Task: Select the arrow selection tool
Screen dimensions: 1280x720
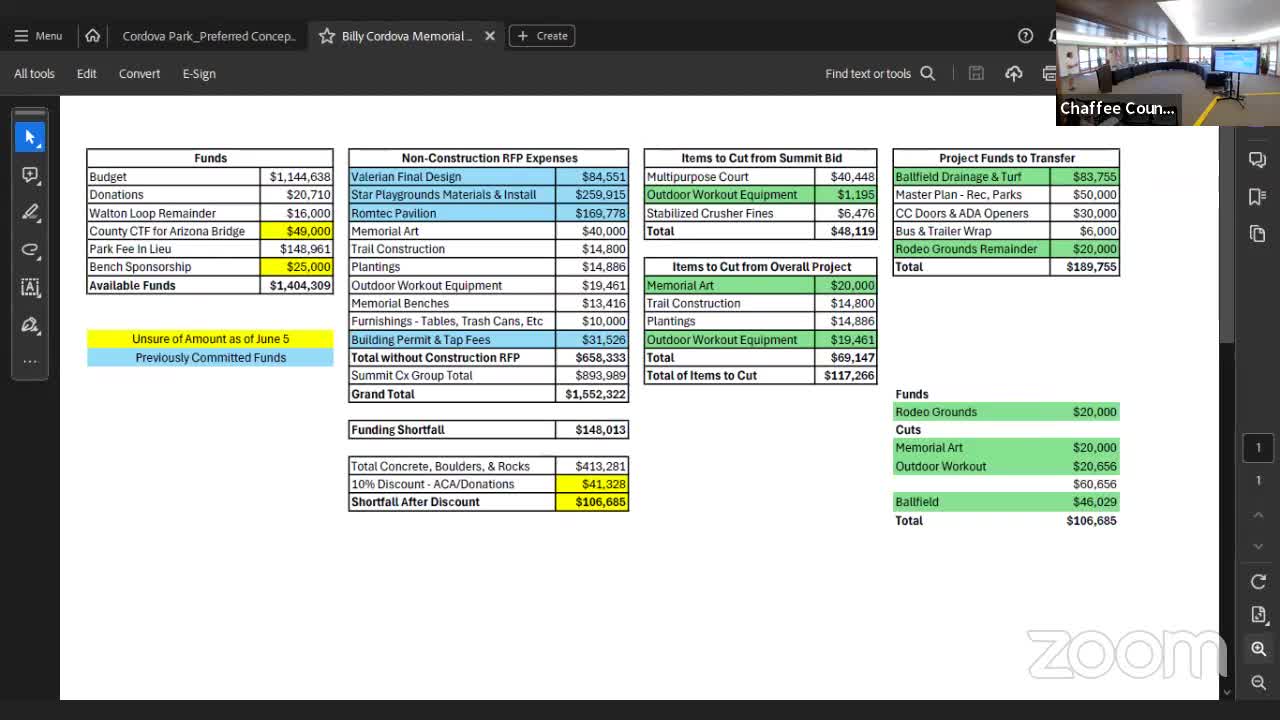Action: 30,137
